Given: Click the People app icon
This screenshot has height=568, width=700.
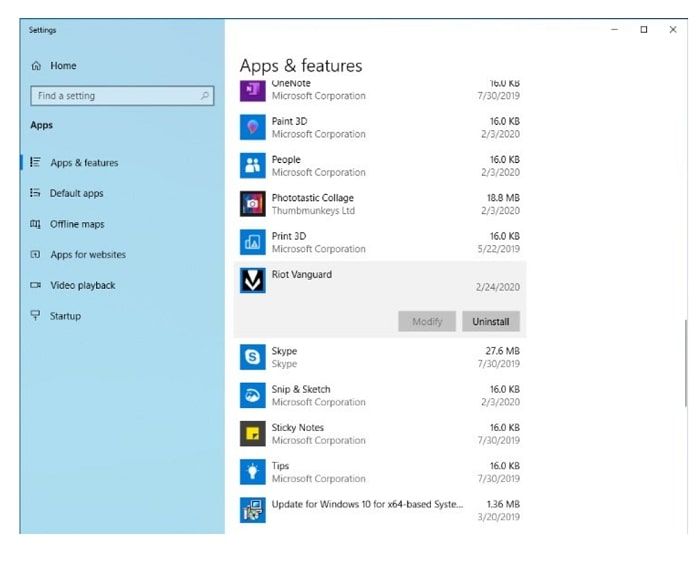Looking at the screenshot, I should pos(252,166).
